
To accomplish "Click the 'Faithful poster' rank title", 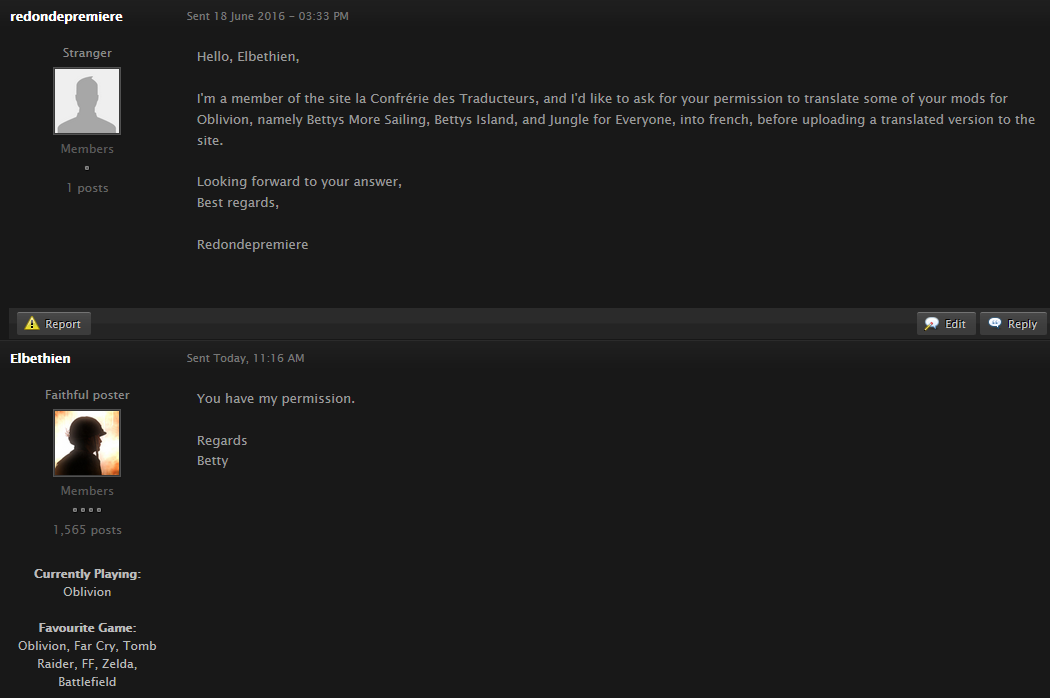I will coord(87,395).
